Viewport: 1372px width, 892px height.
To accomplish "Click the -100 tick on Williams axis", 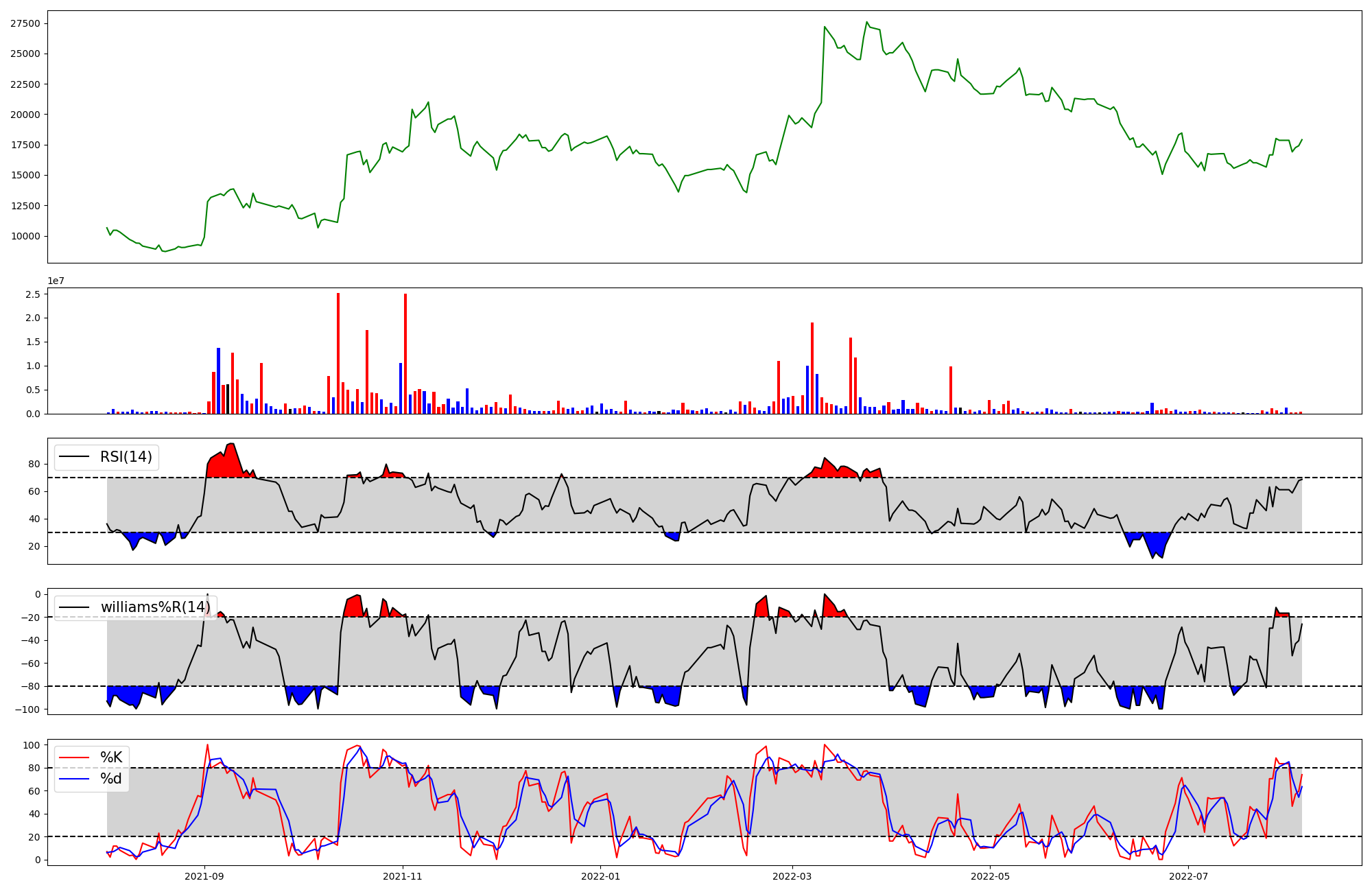I will point(29,709).
